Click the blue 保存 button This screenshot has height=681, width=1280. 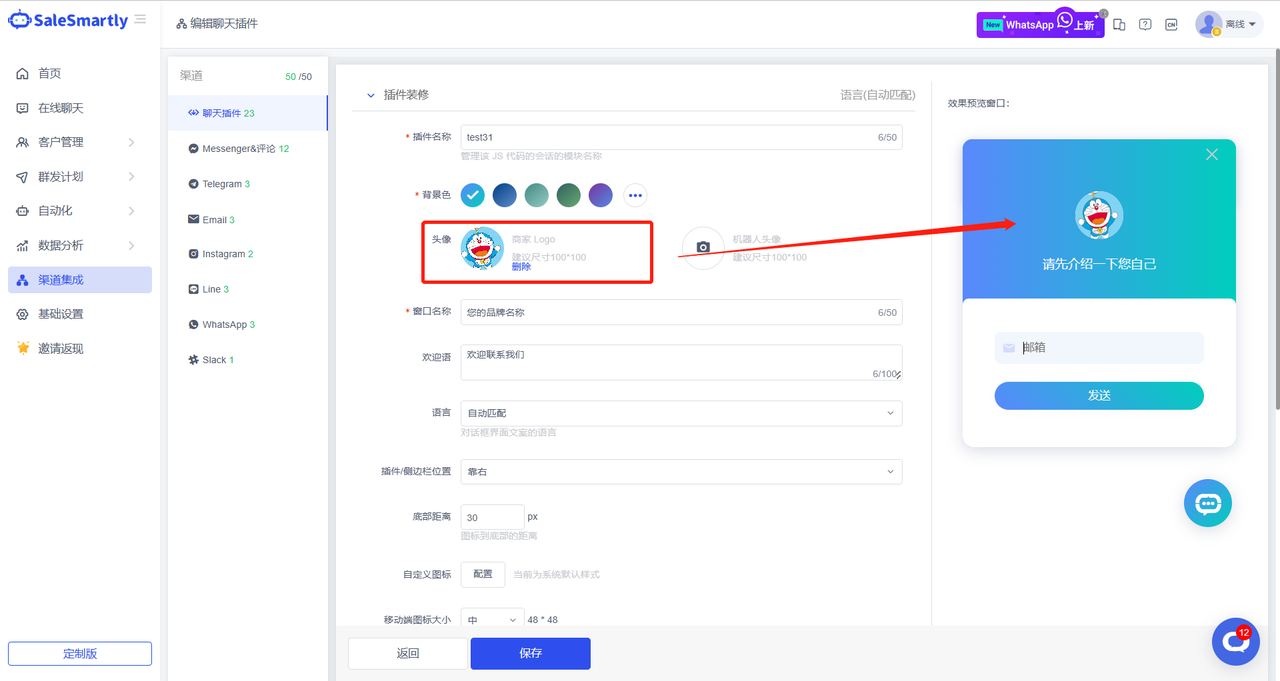pos(530,653)
